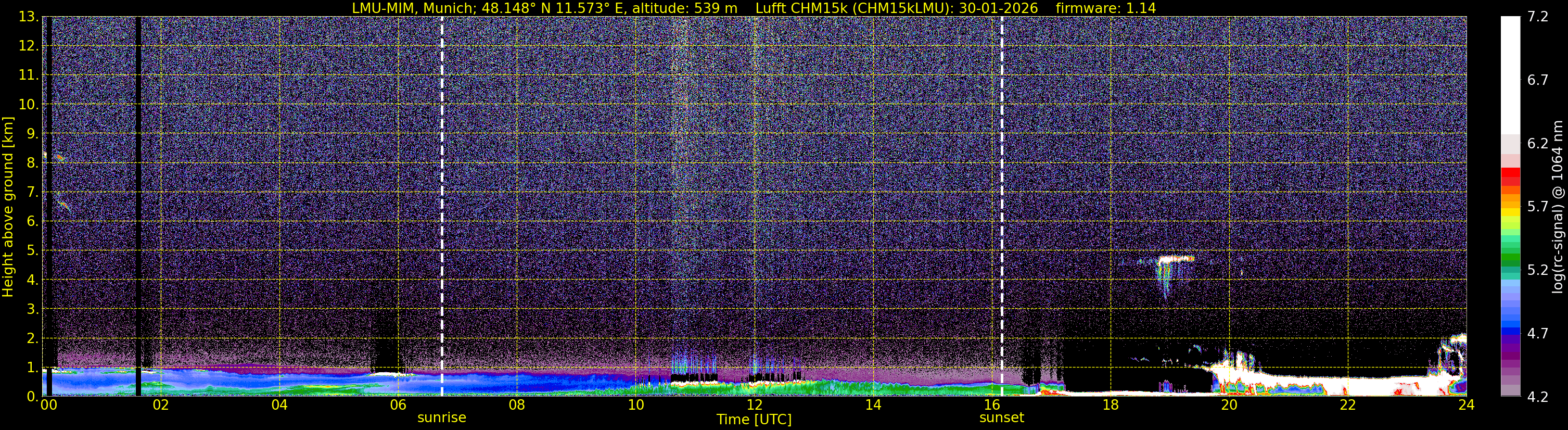Click the '18' time tick label
Image resolution: width=1568 pixels, height=430 pixels.
point(1110,405)
